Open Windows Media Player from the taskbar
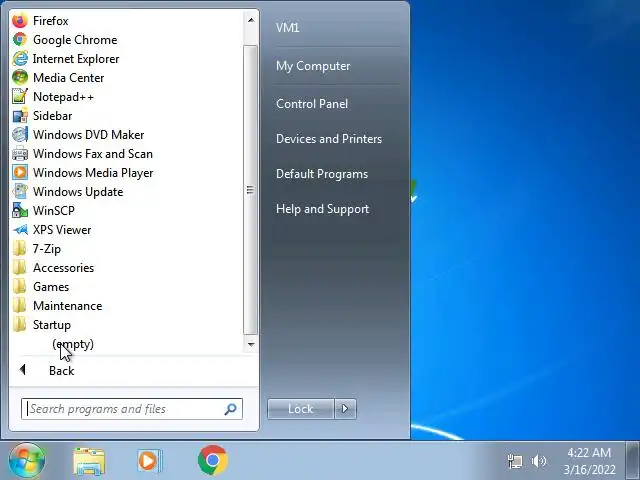640x480 pixels. [149, 461]
